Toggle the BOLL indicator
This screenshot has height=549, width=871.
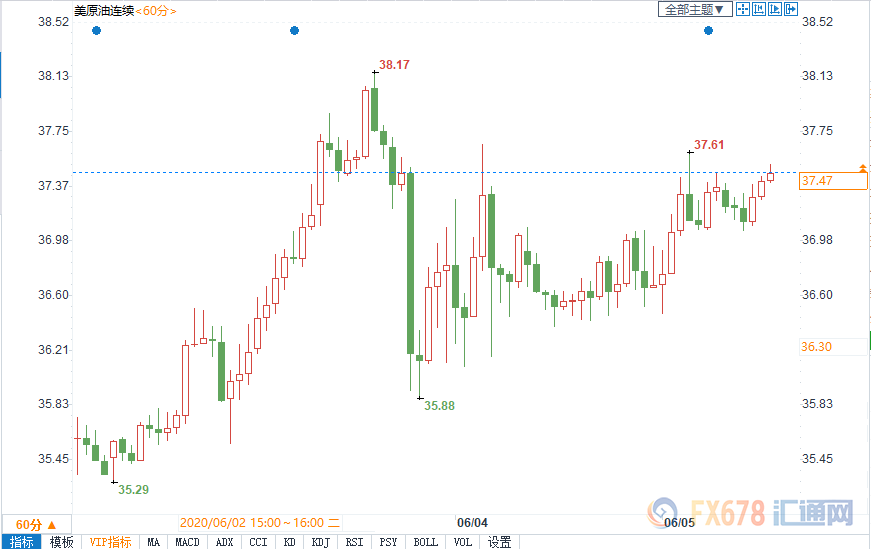pyautogui.click(x=425, y=542)
